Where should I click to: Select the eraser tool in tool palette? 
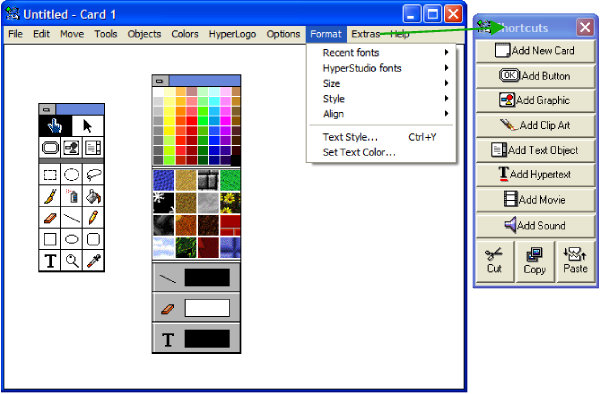pos(50,218)
